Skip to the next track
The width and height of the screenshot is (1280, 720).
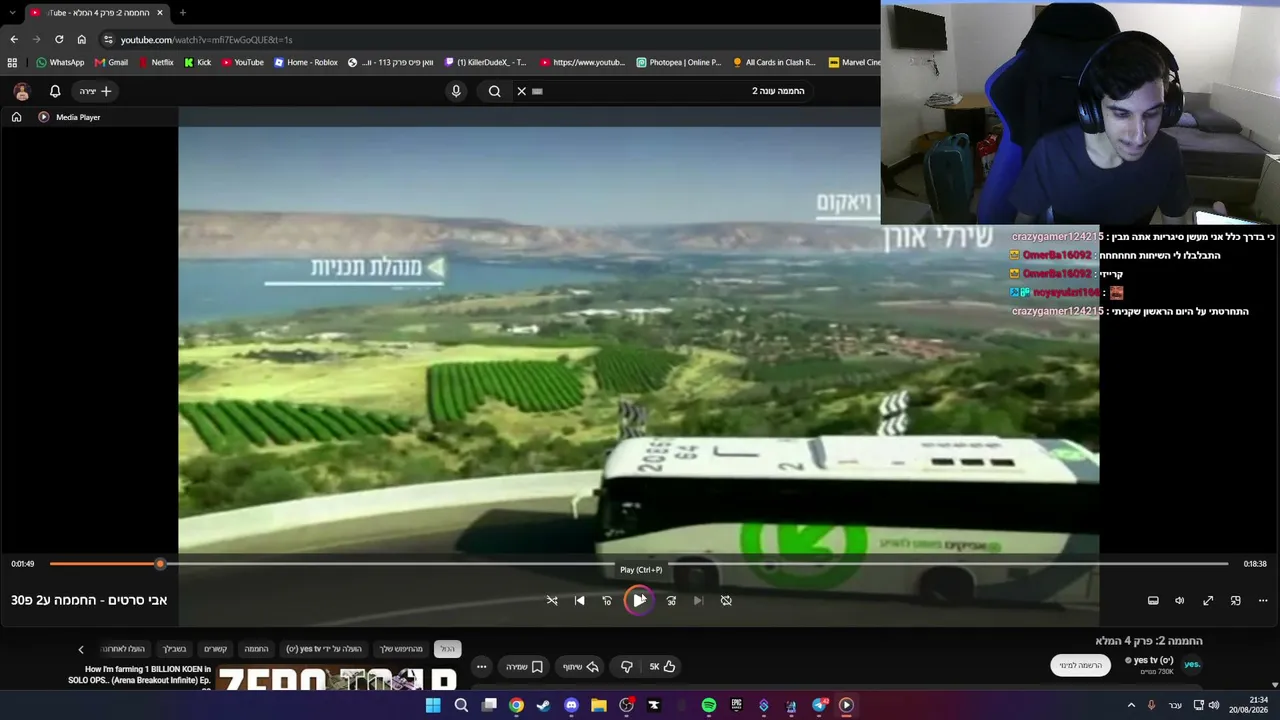698,600
